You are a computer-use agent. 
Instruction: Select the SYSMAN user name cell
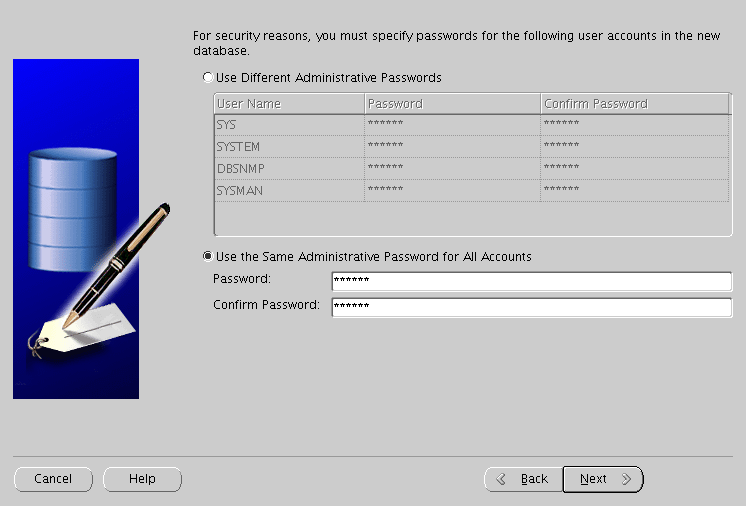(289, 190)
